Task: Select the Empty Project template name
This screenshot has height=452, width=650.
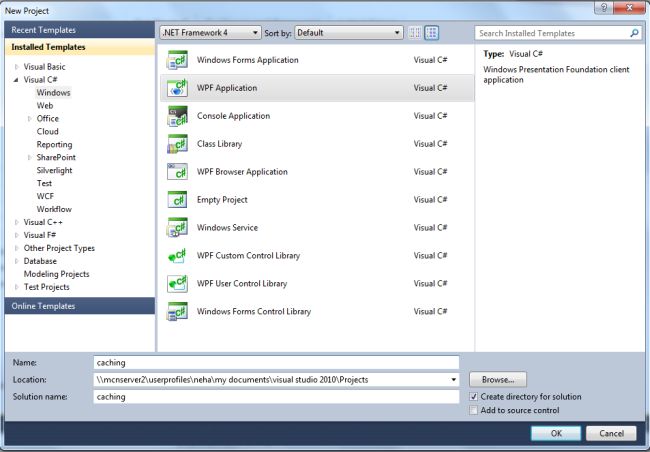Action: (x=222, y=200)
